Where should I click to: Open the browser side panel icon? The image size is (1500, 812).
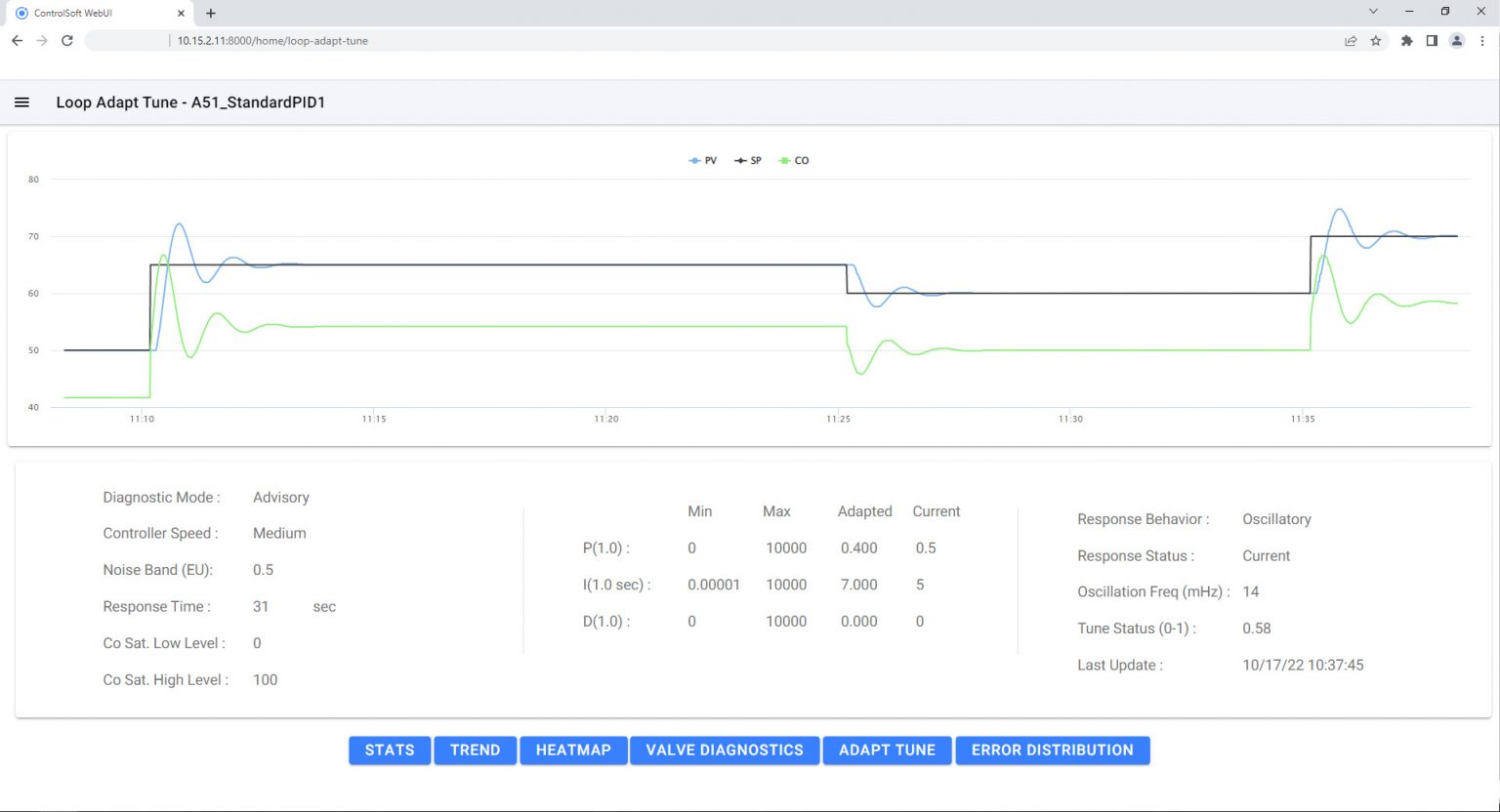coord(1432,41)
